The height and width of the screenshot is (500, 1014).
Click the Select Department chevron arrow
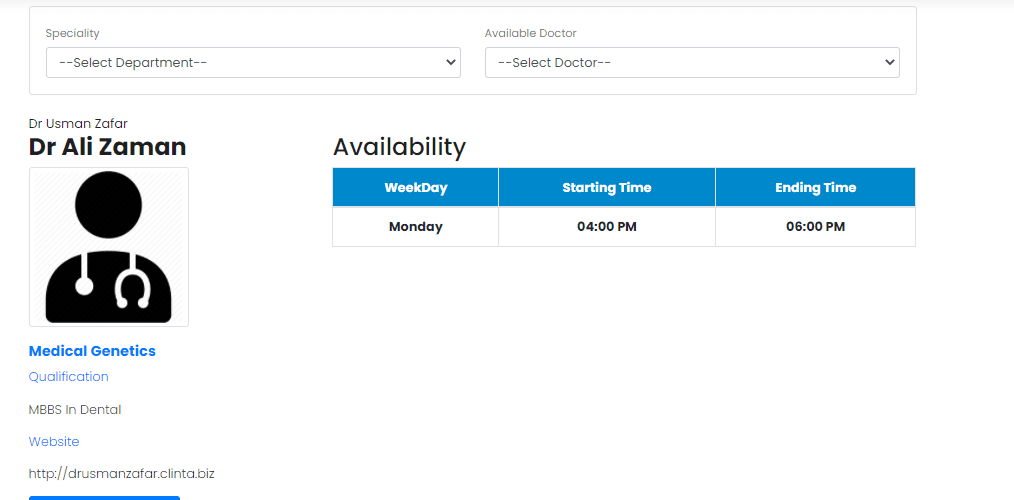tap(451, 63)
